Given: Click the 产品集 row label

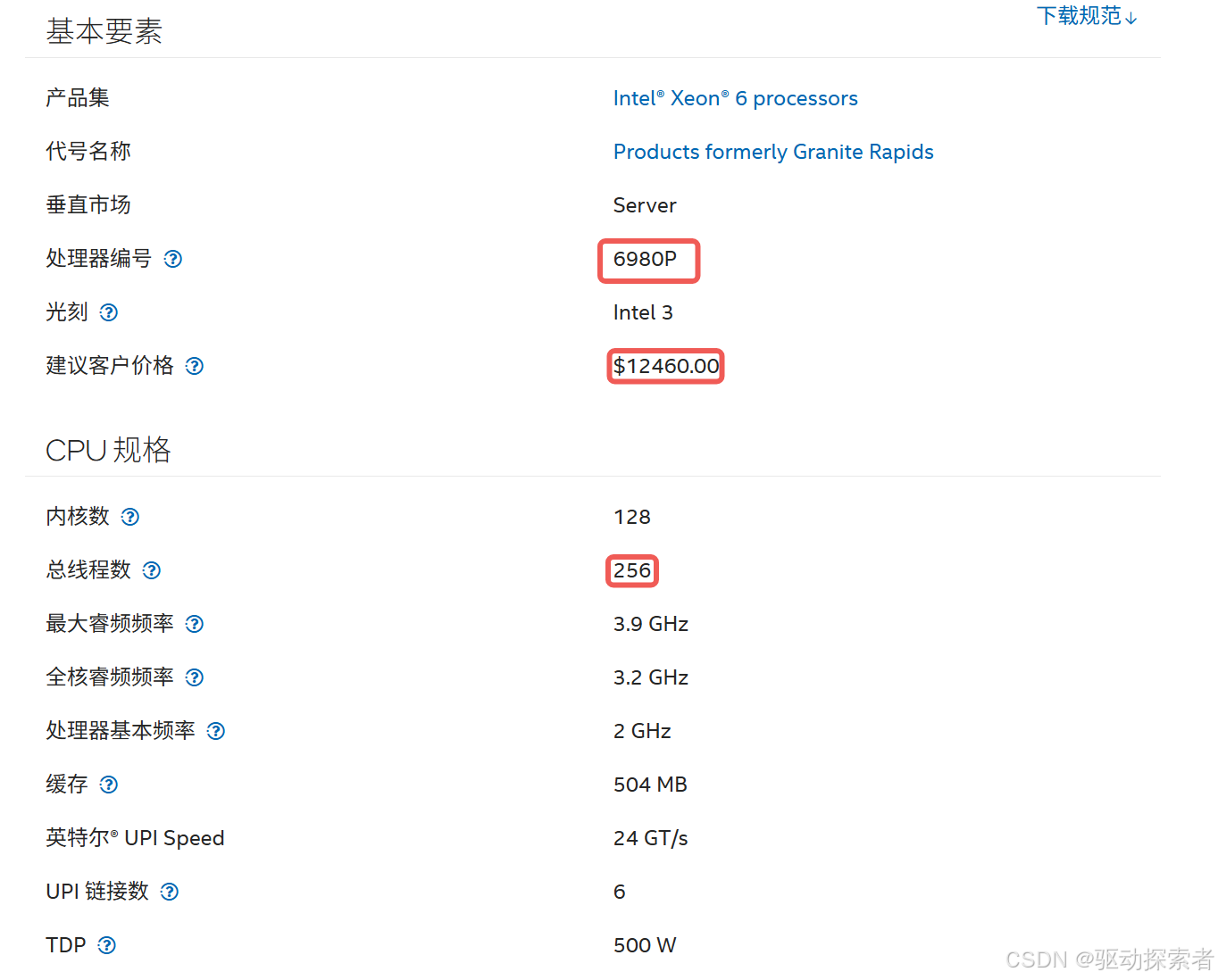Looking at the screenshot, I should 78,98.
